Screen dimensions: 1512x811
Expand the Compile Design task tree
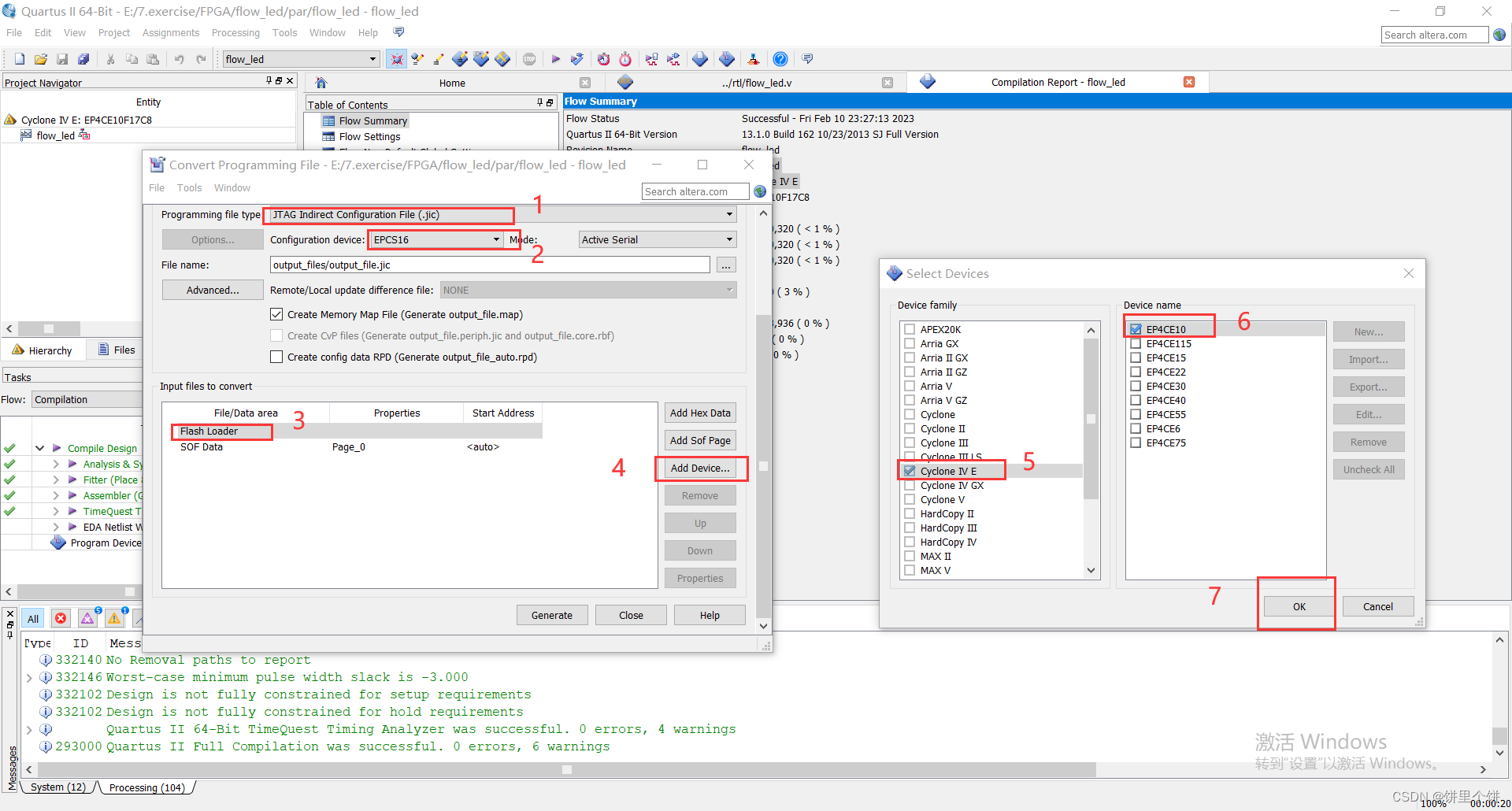(x=39, y=448)
